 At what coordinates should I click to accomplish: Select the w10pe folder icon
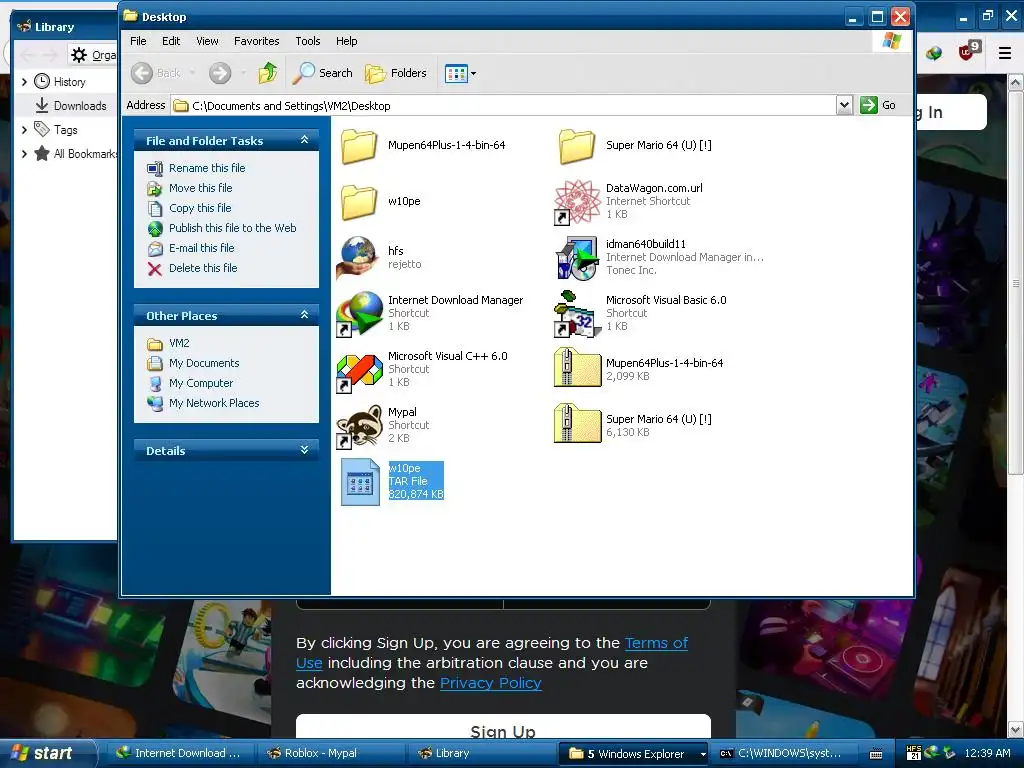pos(359,202)
